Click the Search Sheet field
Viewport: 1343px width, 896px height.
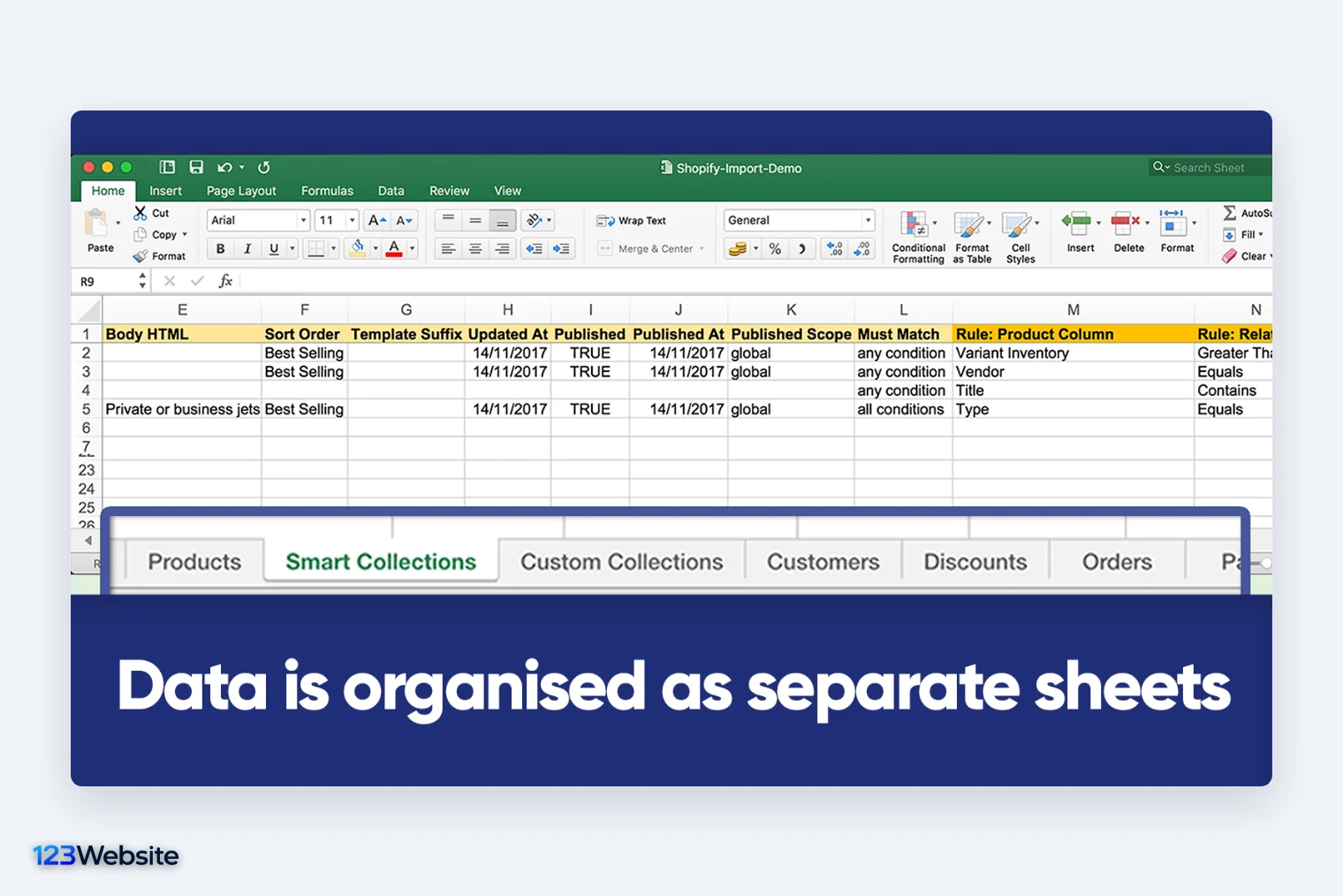(1209, 168)
